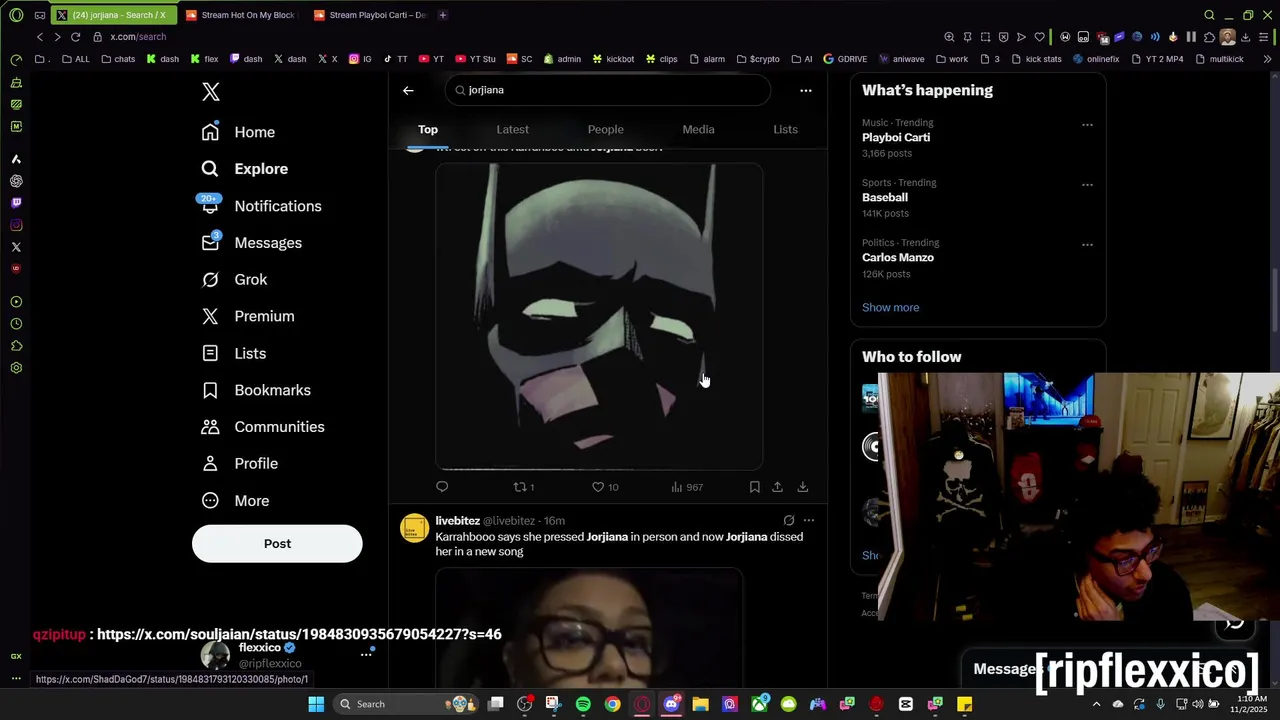The width and height of the screenshot is (1280, 720).
Task: Click the Post button
Action: (277, 544)
